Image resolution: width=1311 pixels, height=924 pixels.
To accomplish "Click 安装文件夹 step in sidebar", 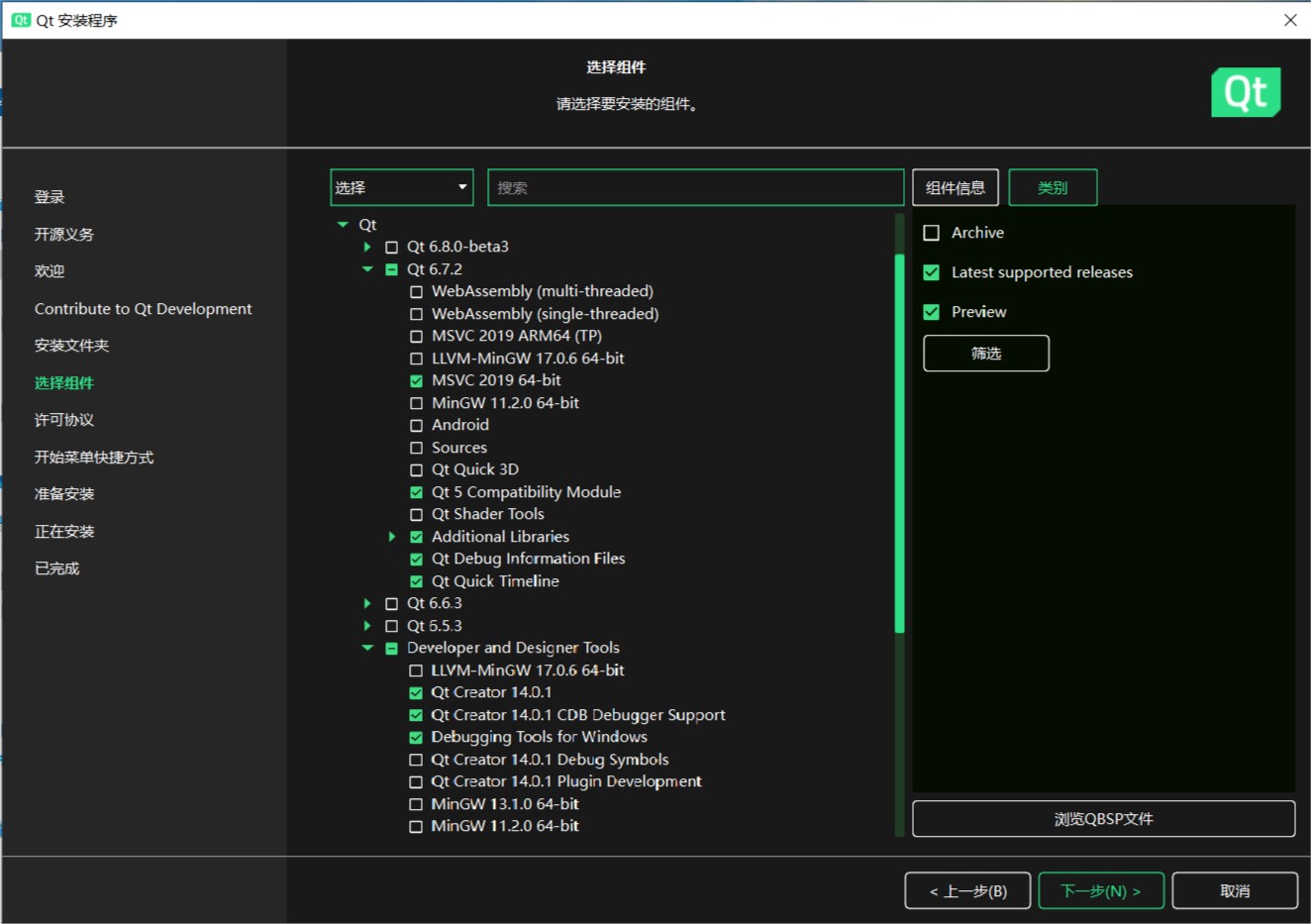I will tap(72, 346).
